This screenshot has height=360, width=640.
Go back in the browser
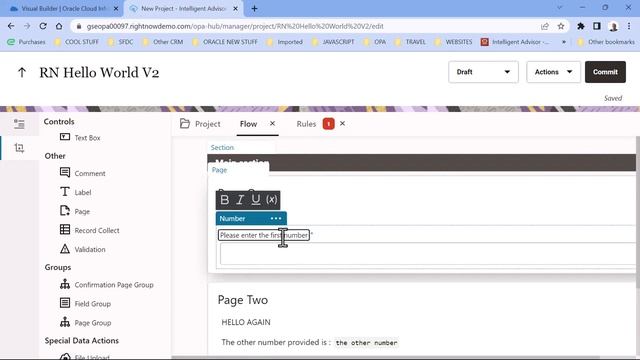pos(11,26)
